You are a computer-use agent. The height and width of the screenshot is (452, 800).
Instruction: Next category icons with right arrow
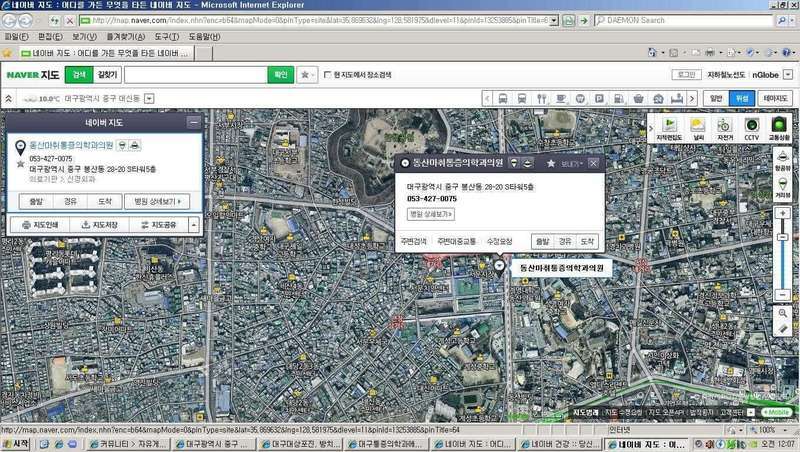692,98
